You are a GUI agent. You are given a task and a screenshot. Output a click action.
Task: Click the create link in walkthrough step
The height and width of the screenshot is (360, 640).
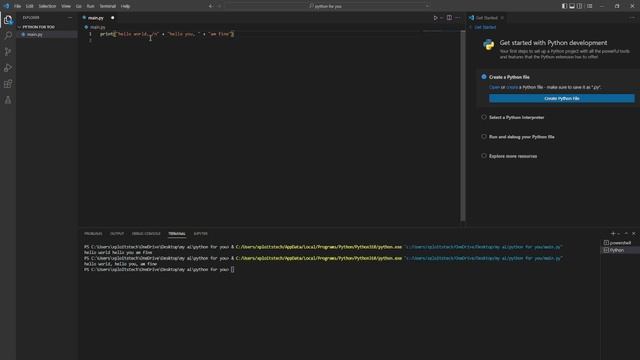[512, 87]
